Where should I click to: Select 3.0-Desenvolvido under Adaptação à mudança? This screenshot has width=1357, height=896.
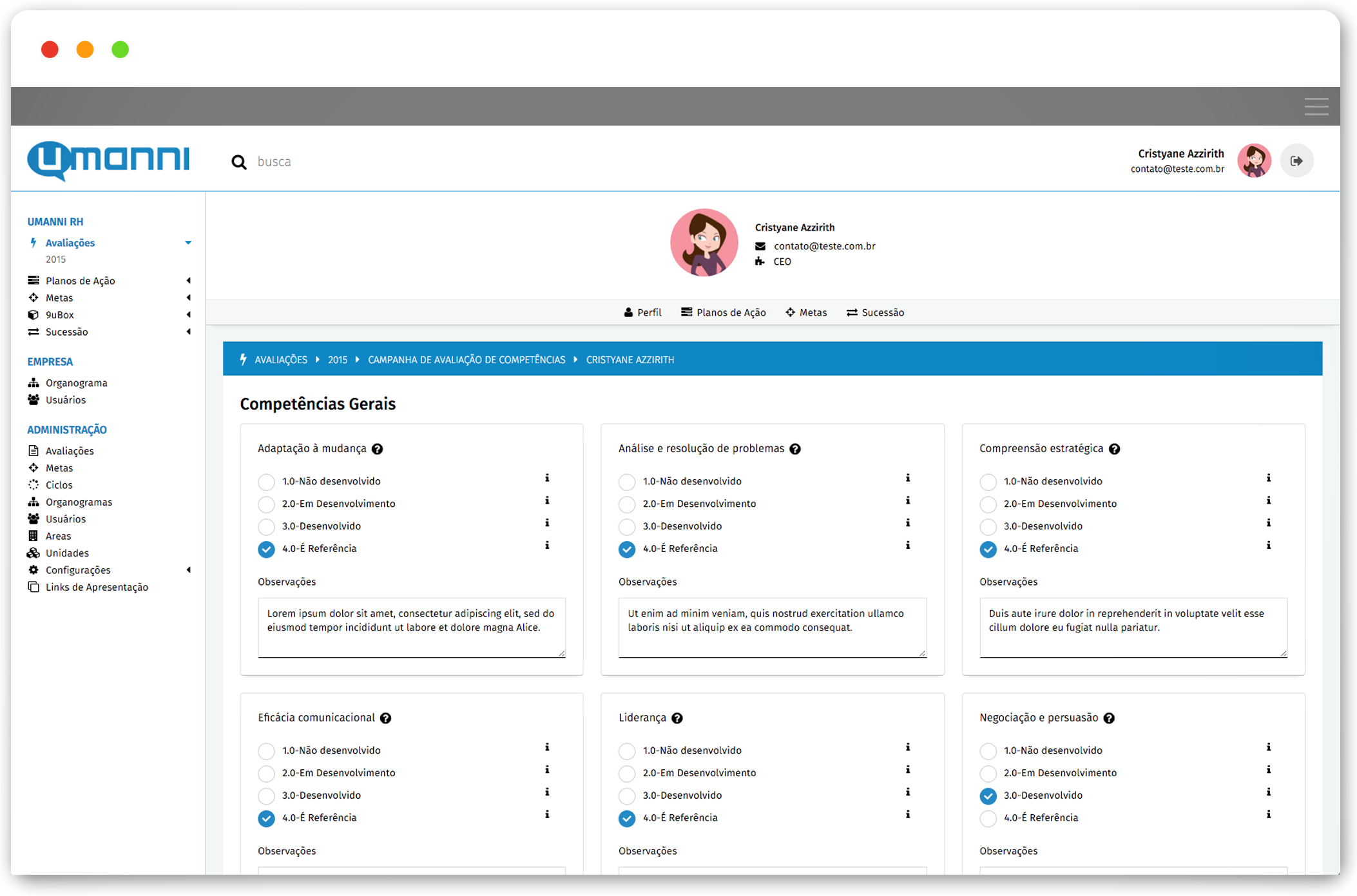pos(266,527)
